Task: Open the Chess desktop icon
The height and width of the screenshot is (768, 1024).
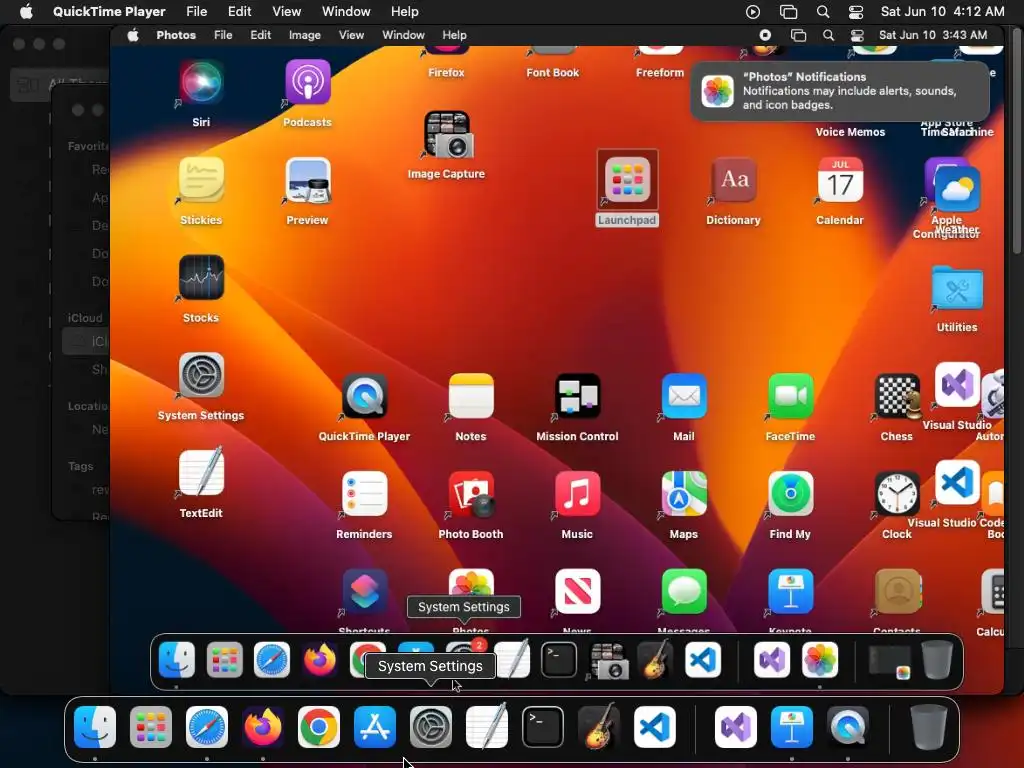Action: [897, 396]
